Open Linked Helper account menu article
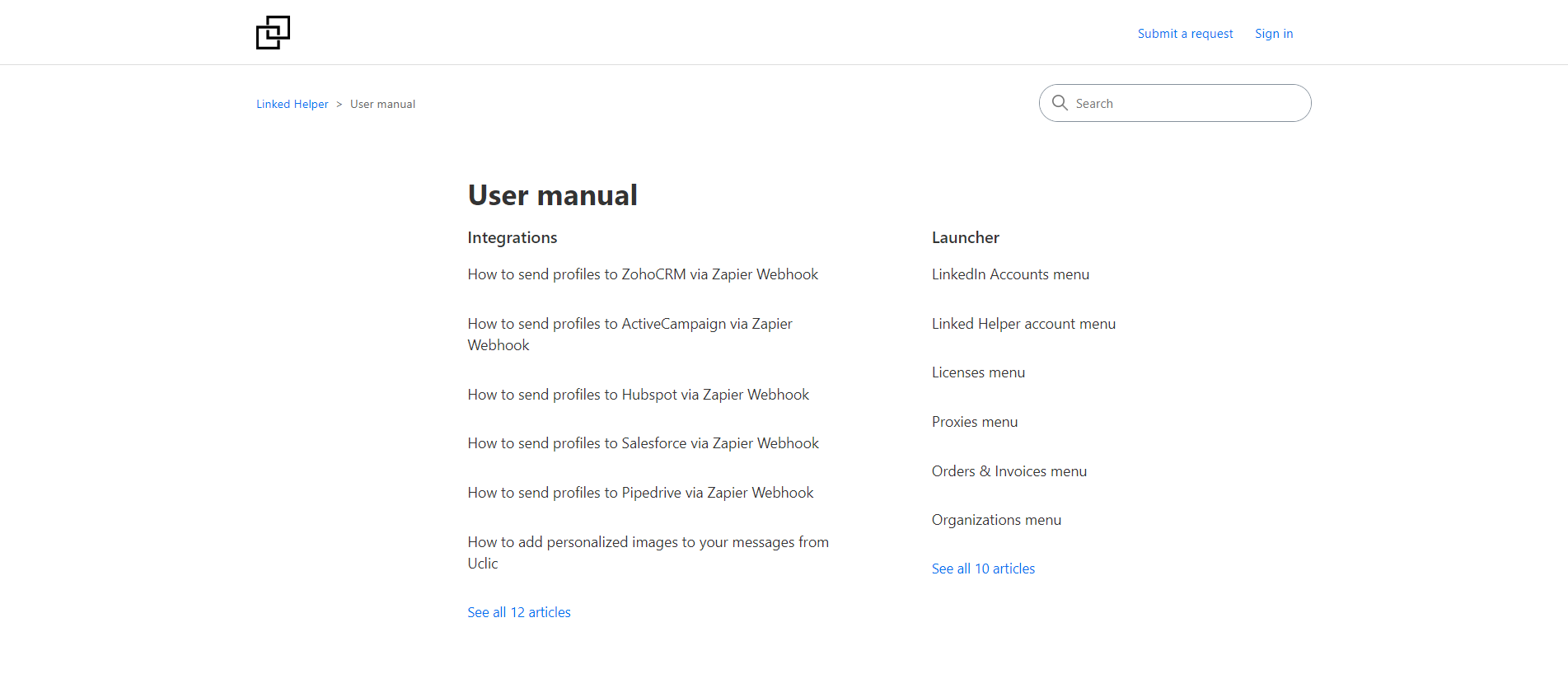Image resolution: width=1568 pixels, height=688 pixels. pos(1023,324)
